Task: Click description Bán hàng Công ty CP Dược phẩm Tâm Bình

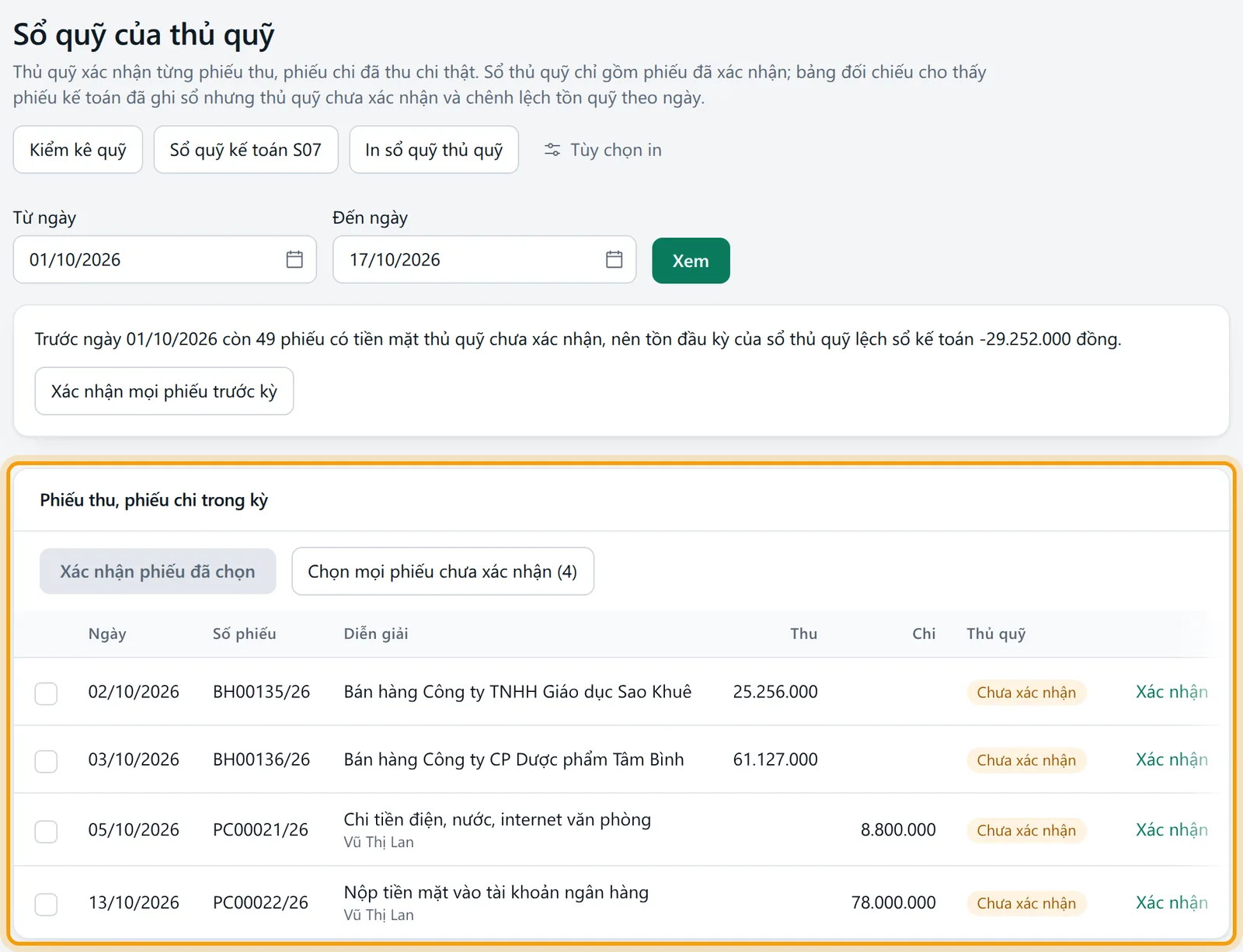Action: [x=514, y=759]
